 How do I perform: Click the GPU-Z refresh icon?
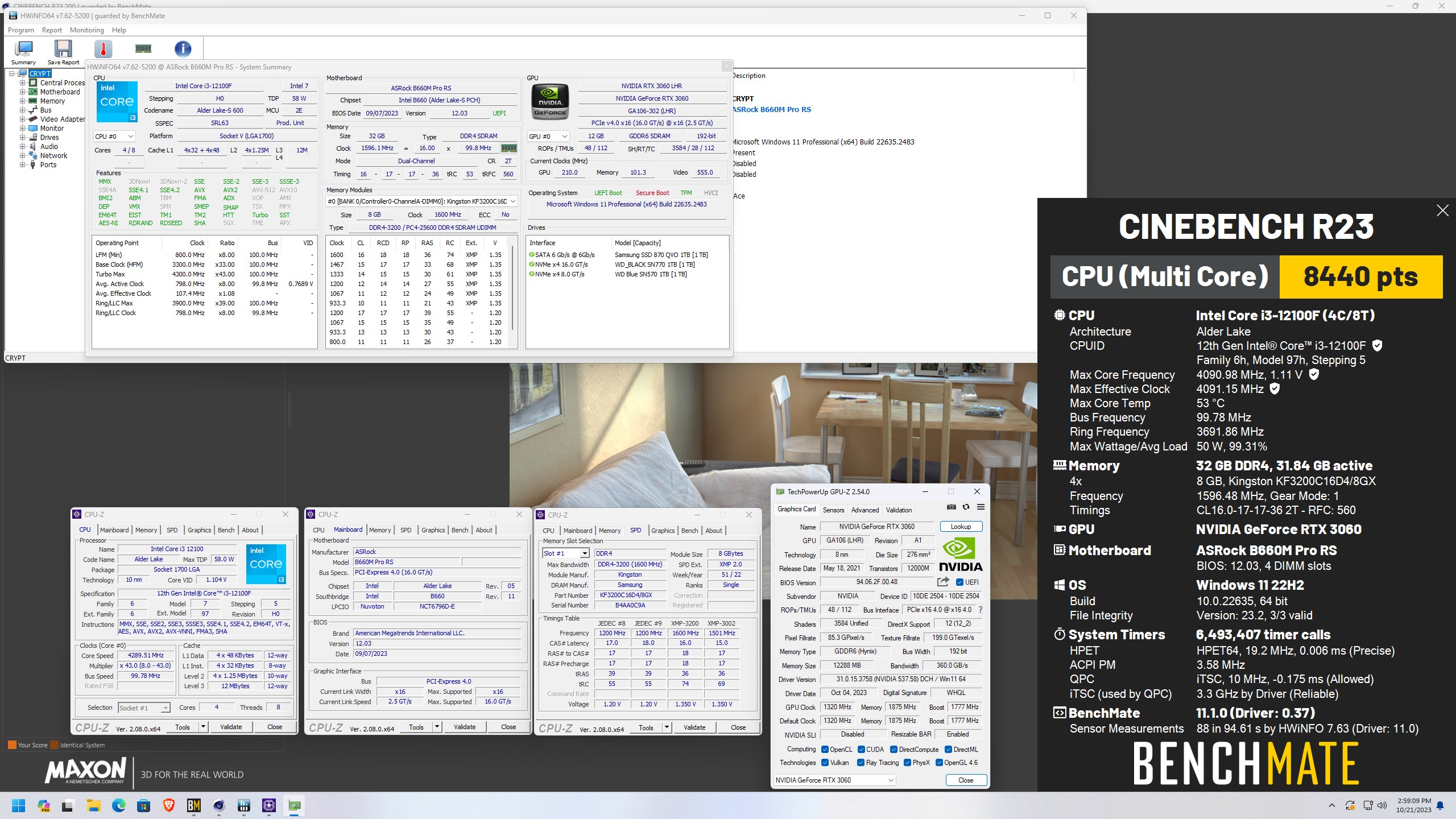(x=966, y=507)
